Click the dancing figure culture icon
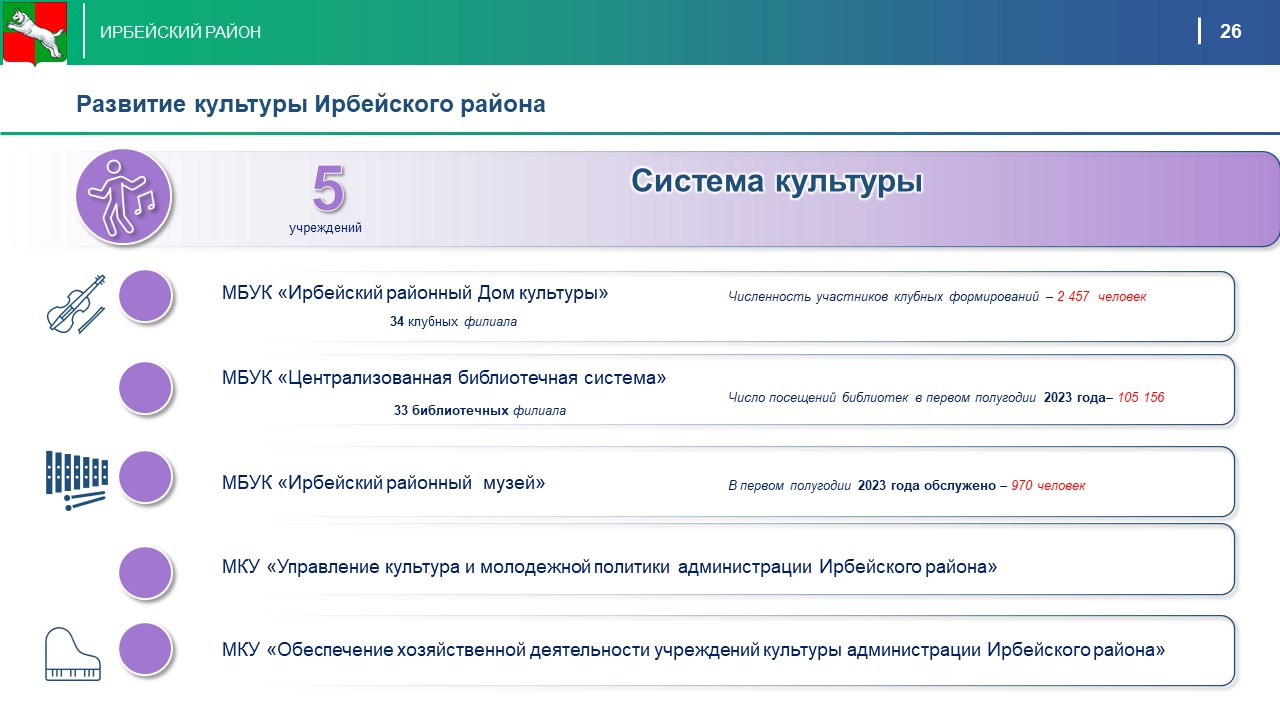 pyautogui.click(x=124, y=196)
